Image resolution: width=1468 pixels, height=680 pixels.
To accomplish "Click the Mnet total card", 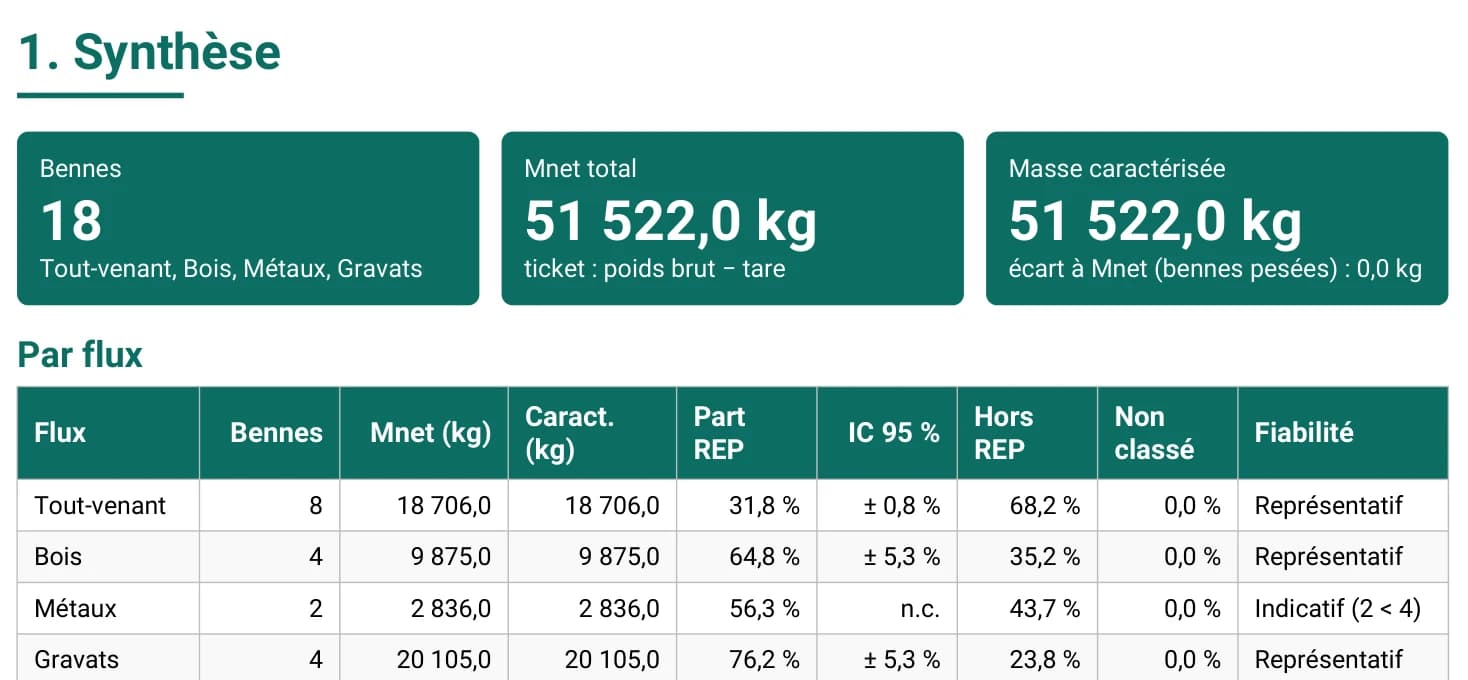I will coord(732,218).
